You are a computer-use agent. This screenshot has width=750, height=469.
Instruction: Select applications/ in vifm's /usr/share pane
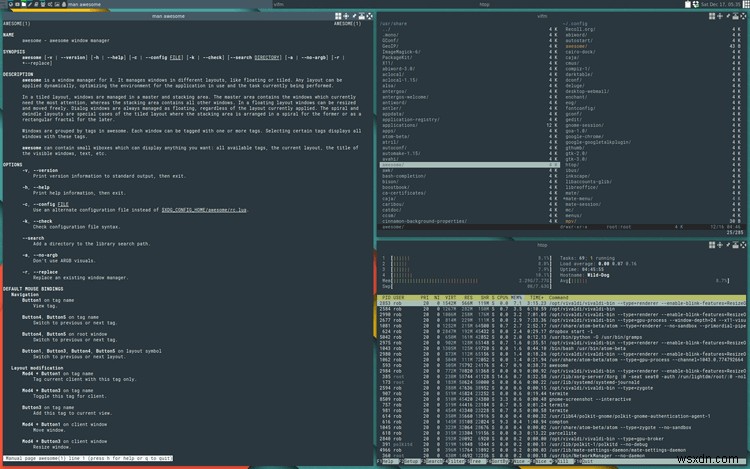(x=399, y=125)
